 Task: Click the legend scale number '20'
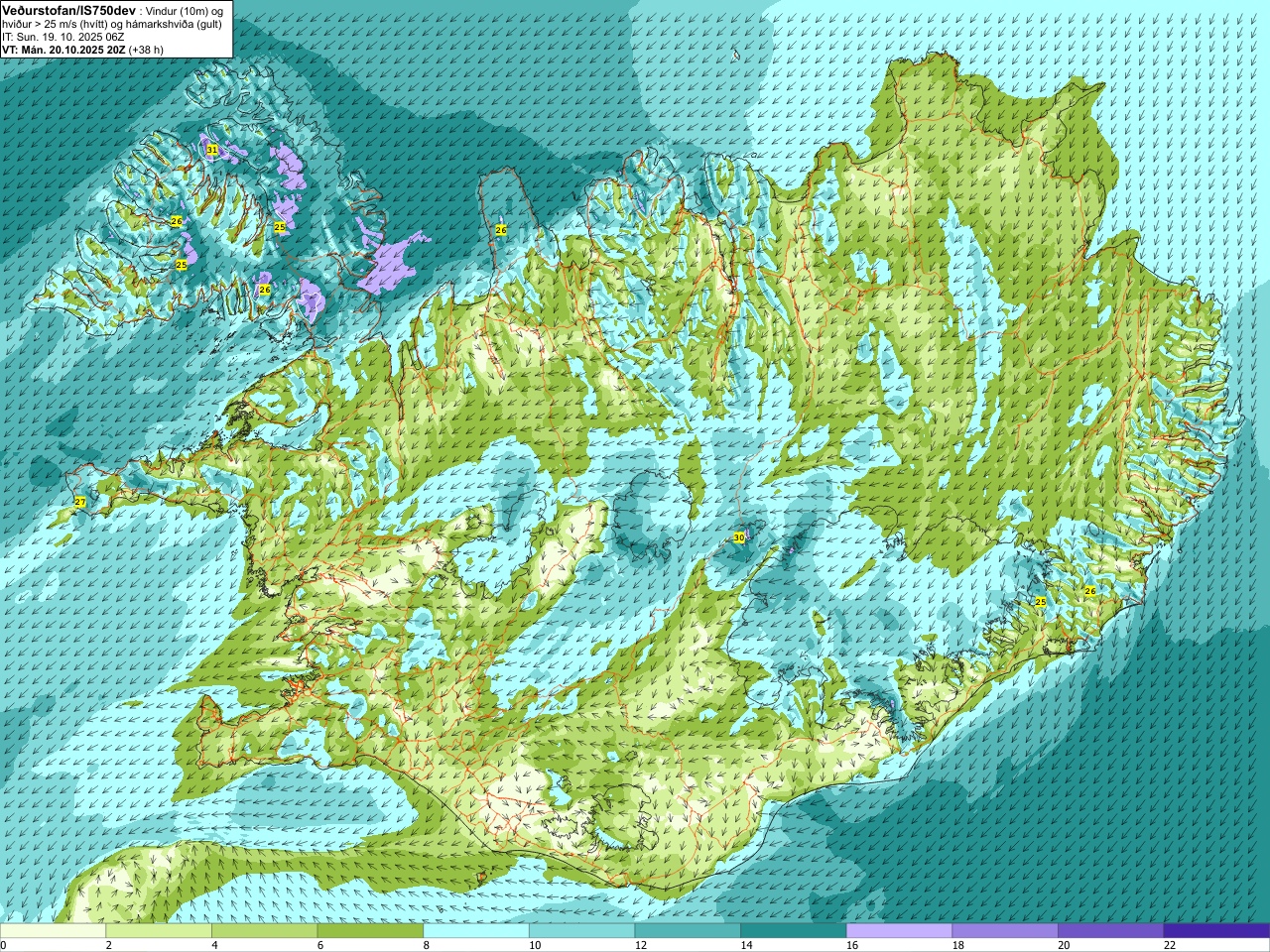1064,945
